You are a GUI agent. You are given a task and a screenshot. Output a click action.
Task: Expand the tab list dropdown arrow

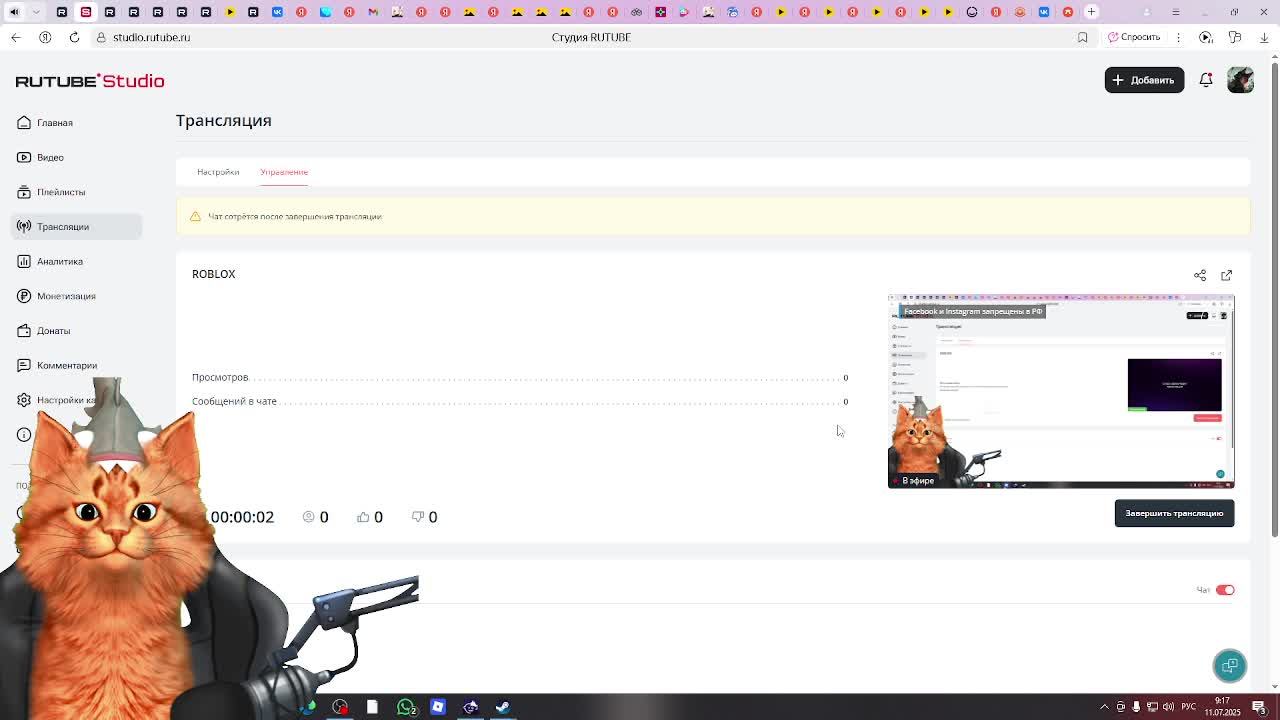36,12
